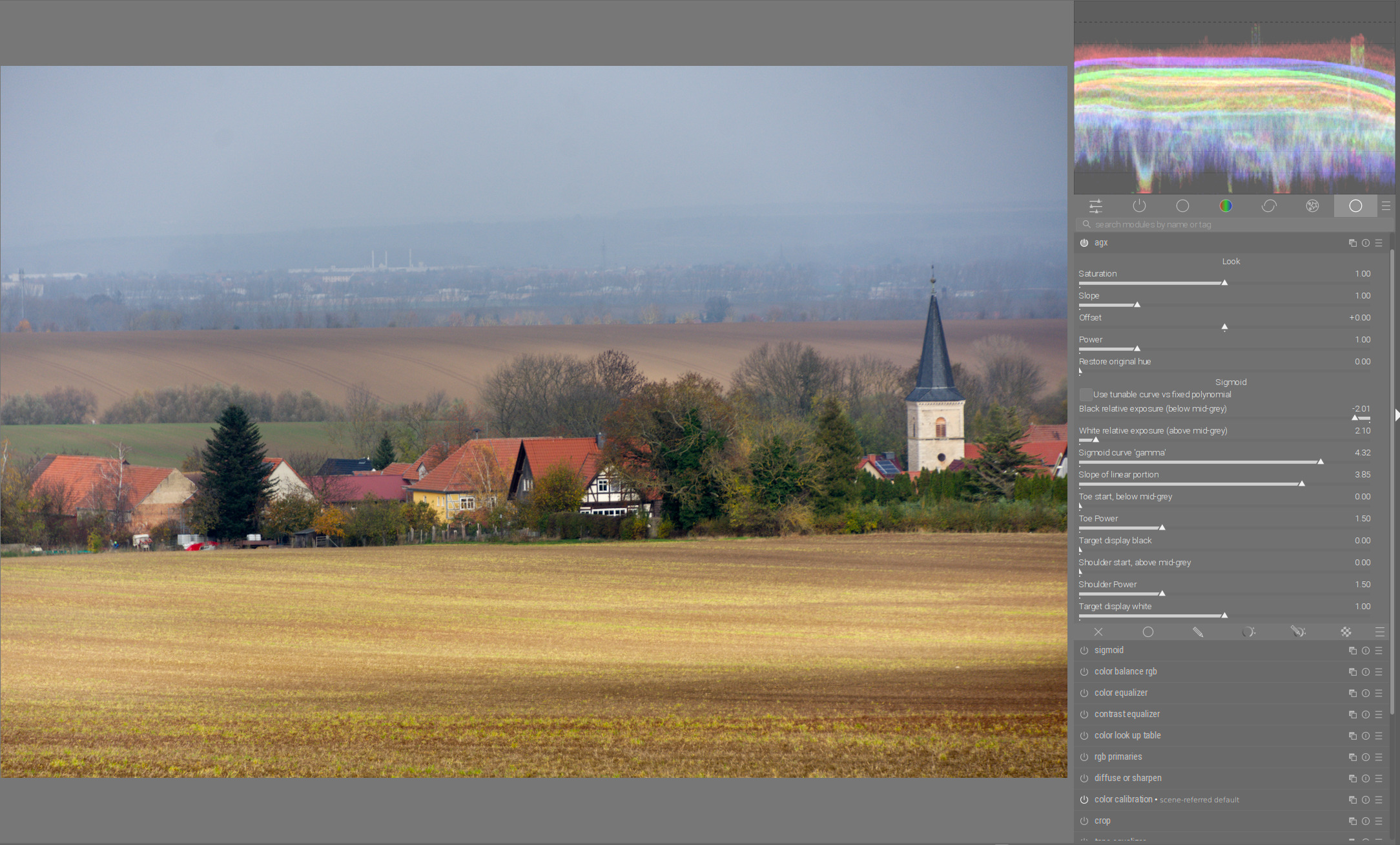Select parametric mask blending icon
This screenshot has height=845, width=1400.
(x=1248, y=632)
